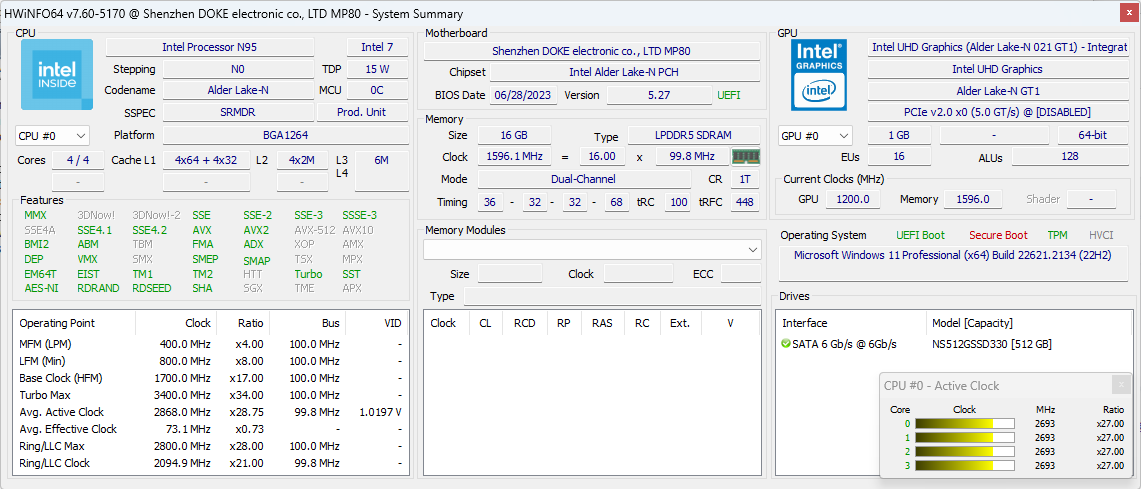The width and height of the screenshot is (1141, 489).
Task: Click the memory size 16 GB field
Action: coord(514,135)
